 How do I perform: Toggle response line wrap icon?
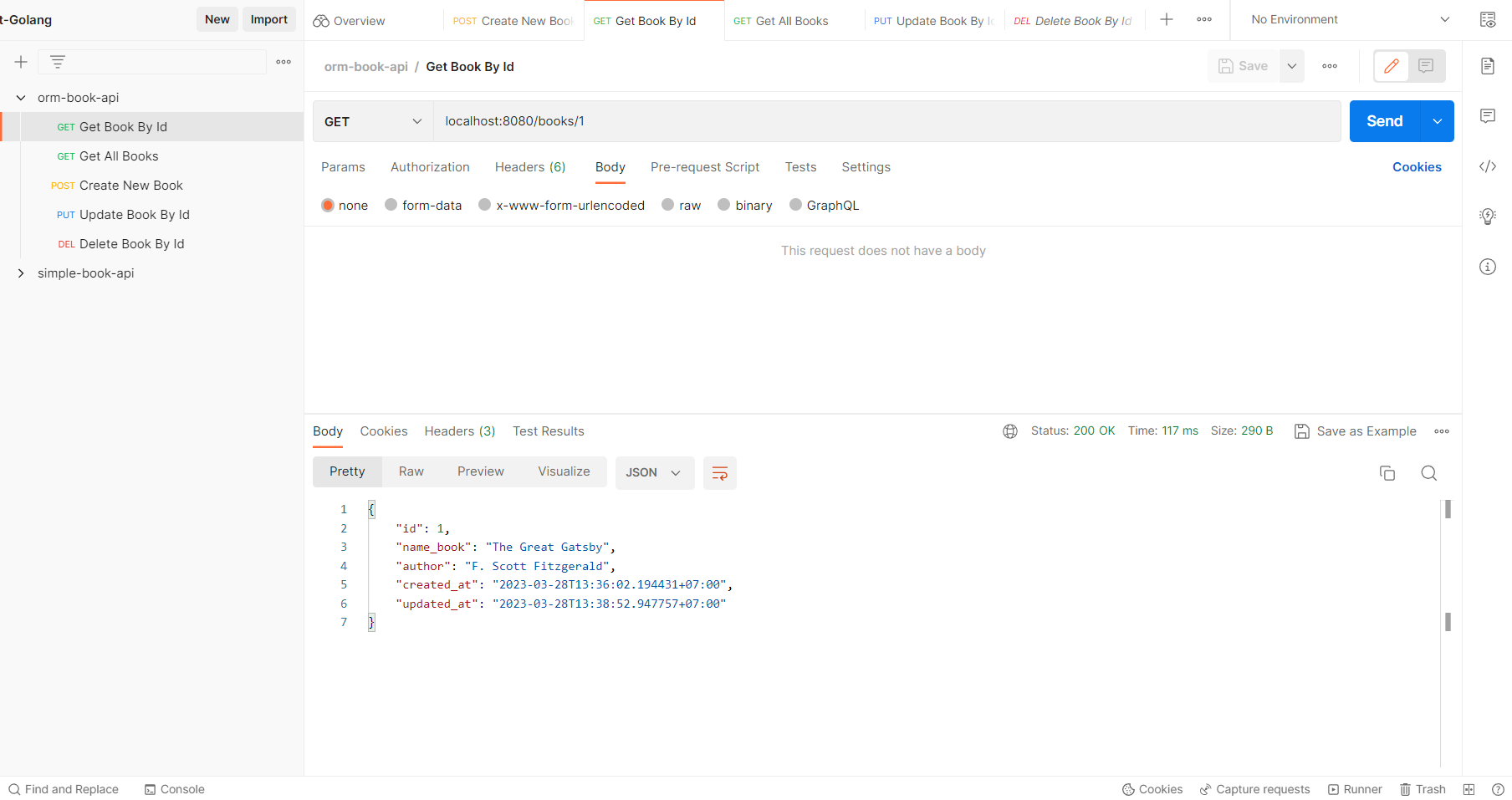point(719,473)
